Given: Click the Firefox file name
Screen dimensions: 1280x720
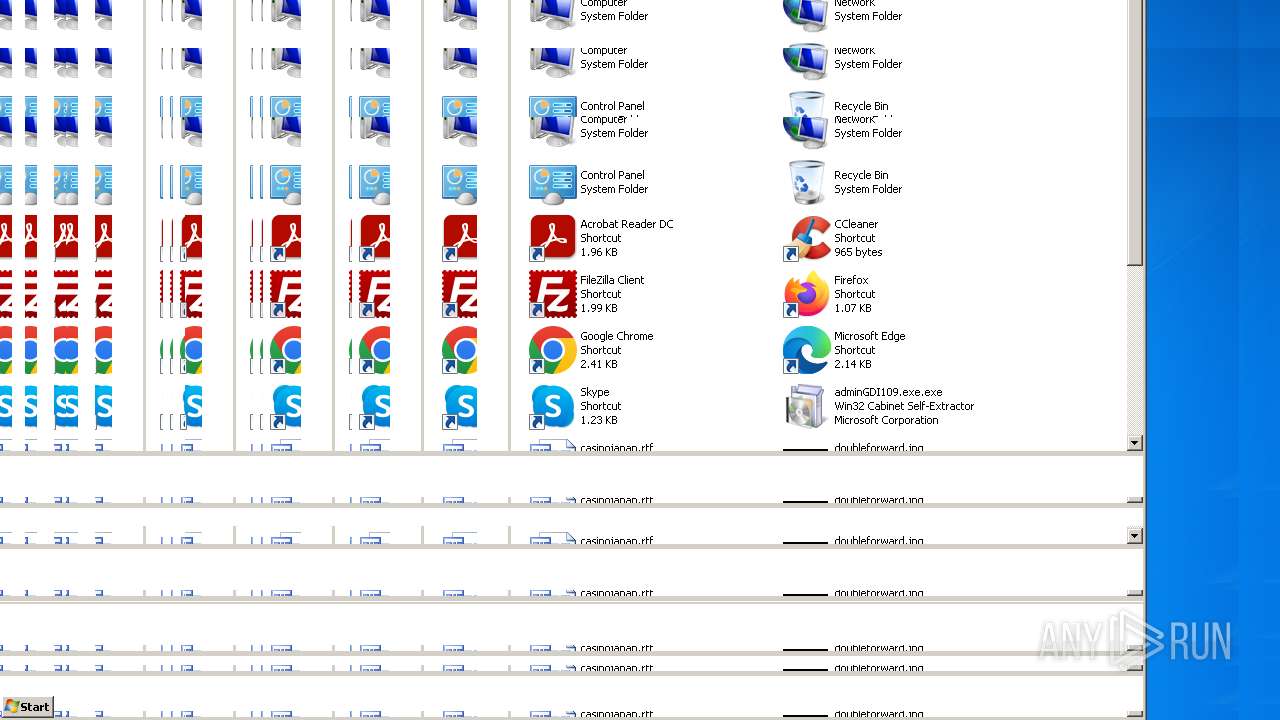Looking at the screenshot, I should 851,280.
